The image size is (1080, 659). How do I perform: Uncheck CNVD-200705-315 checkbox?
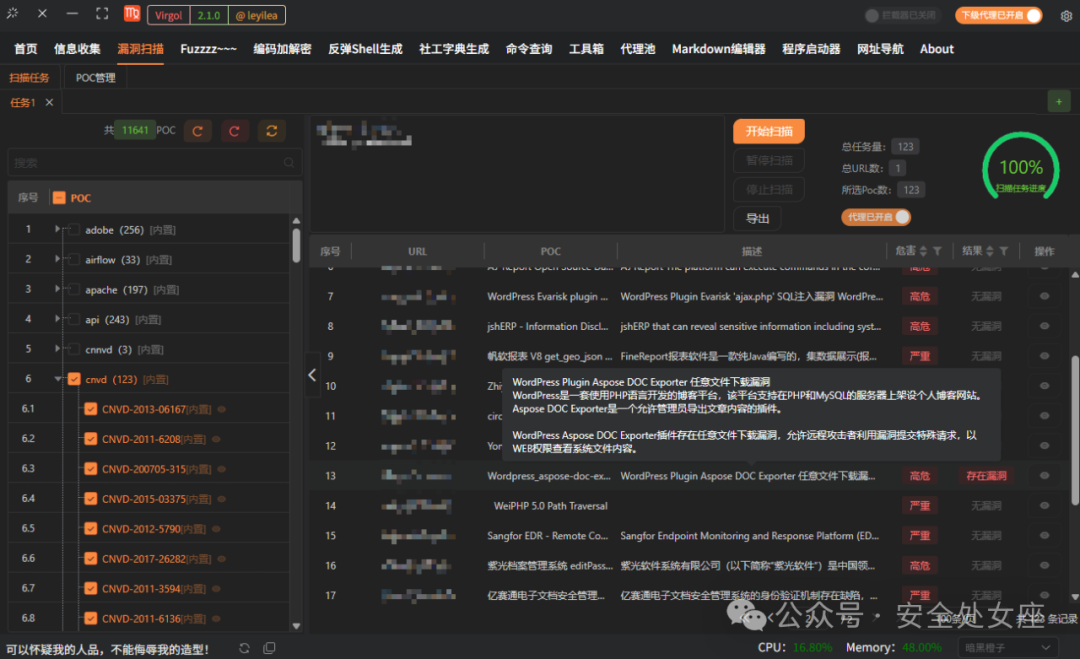tap(90, 469)
